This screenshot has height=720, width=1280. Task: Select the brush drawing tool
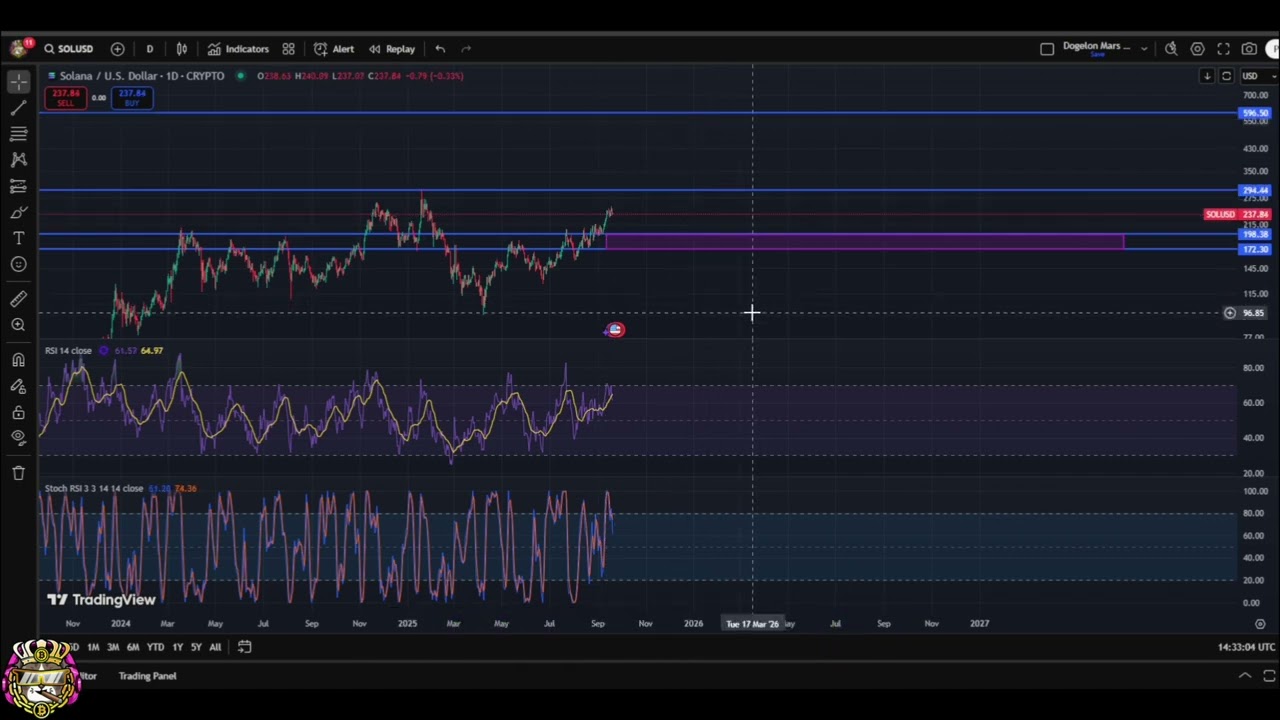(x=18, y=212)
